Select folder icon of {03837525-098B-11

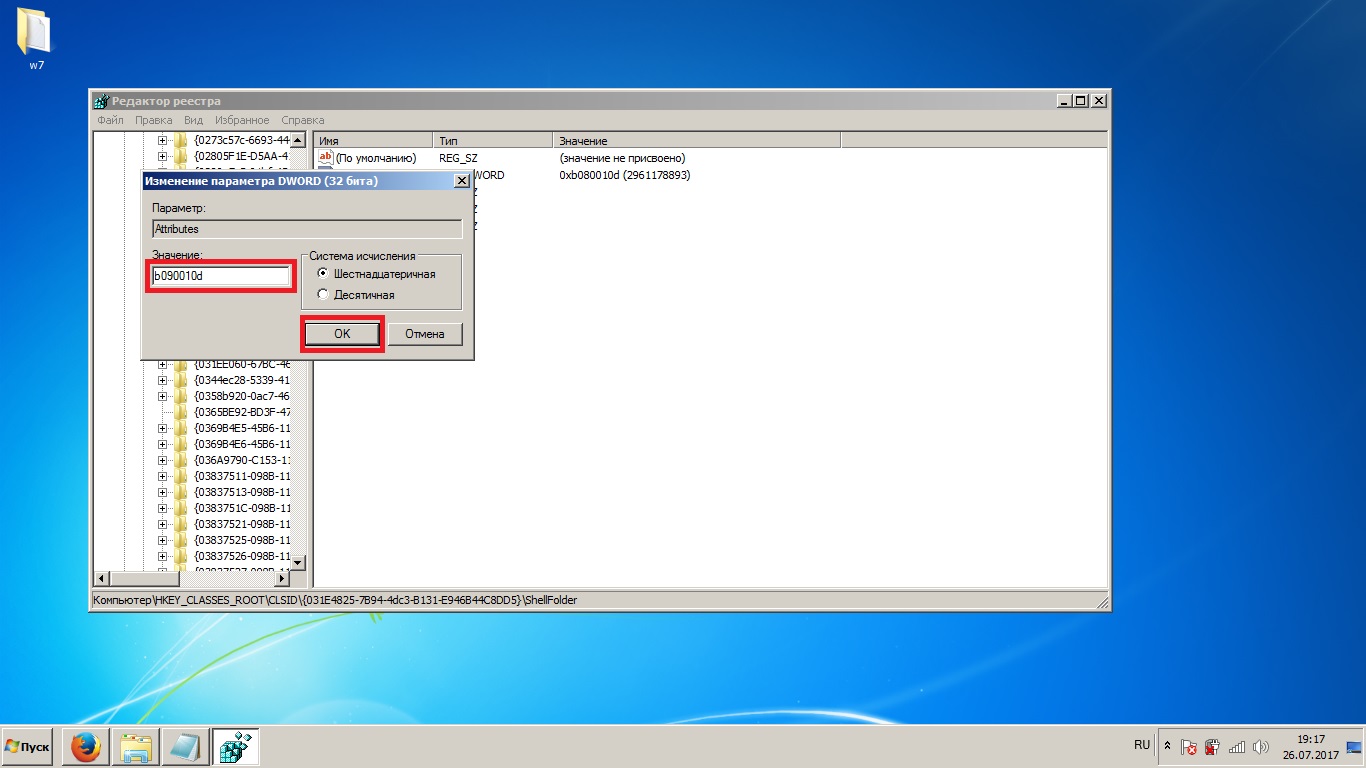pyautogui.click(x=180, y=540)
